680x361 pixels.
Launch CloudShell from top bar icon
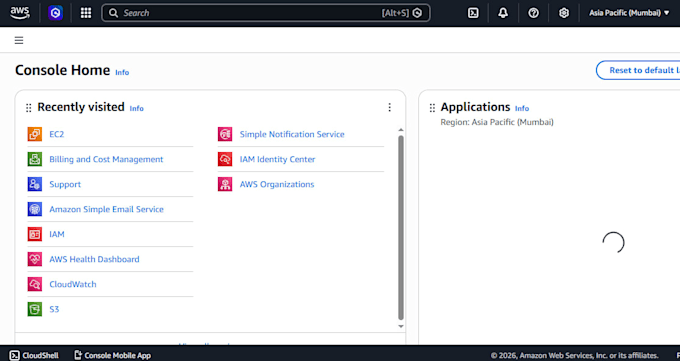pos(473,13)
